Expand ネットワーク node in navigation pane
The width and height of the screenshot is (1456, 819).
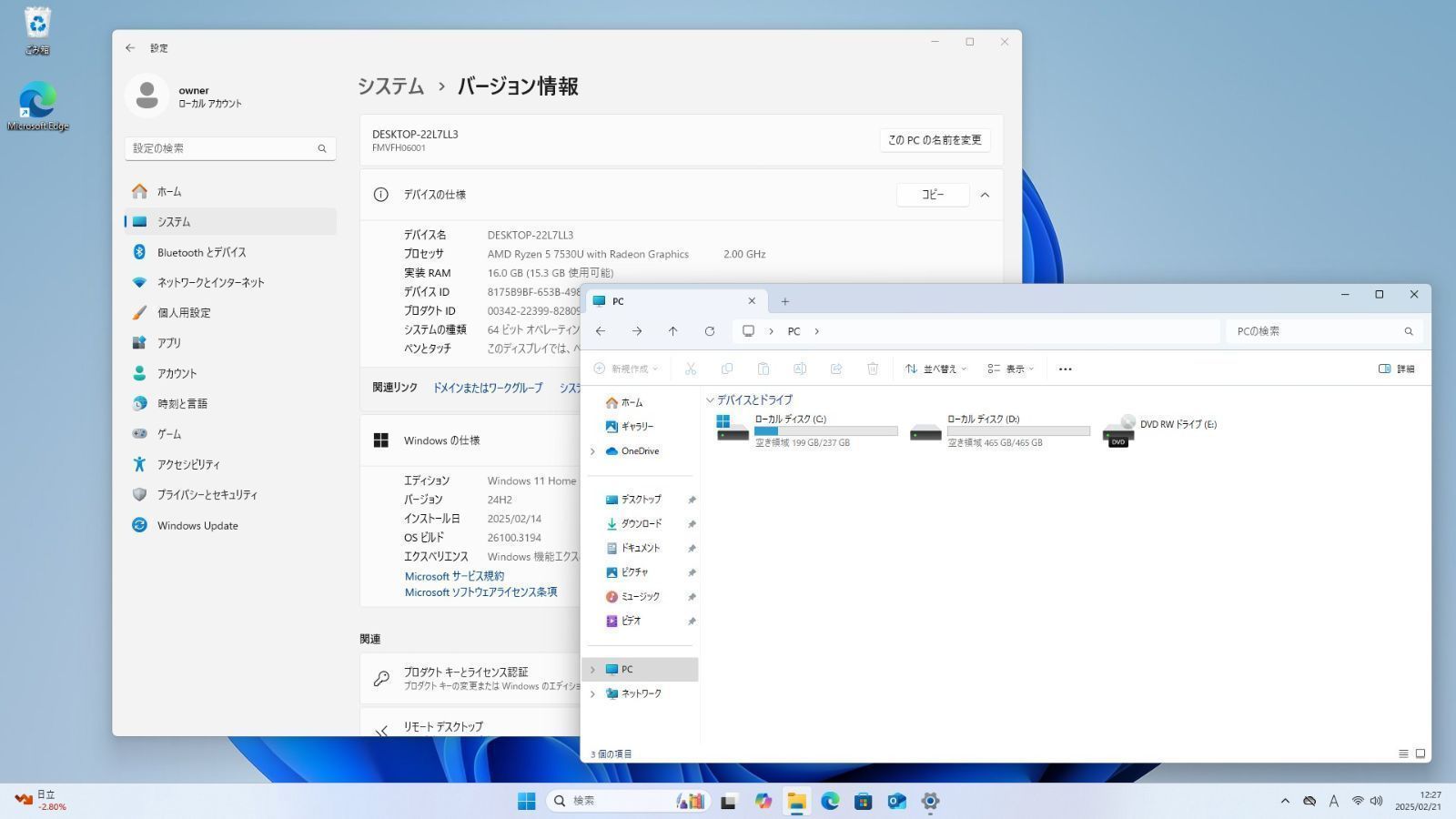592,693
